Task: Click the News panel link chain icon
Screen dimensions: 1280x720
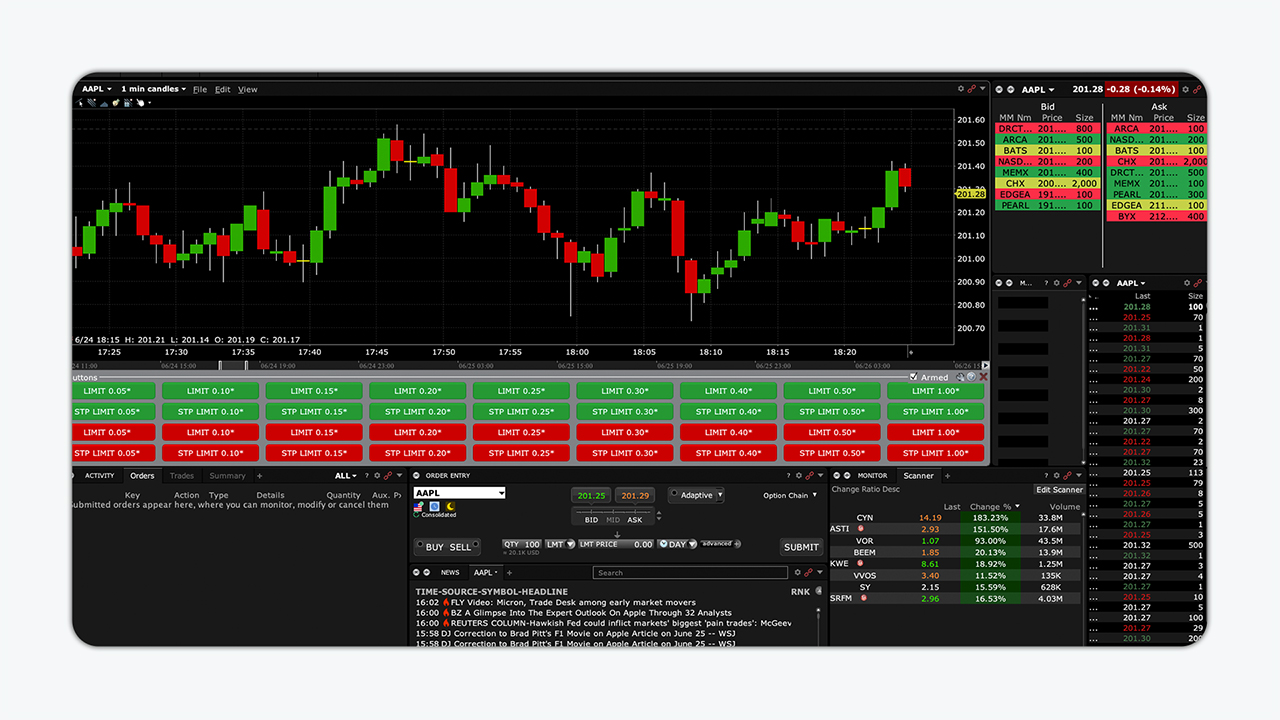Action: click(808, 573)
